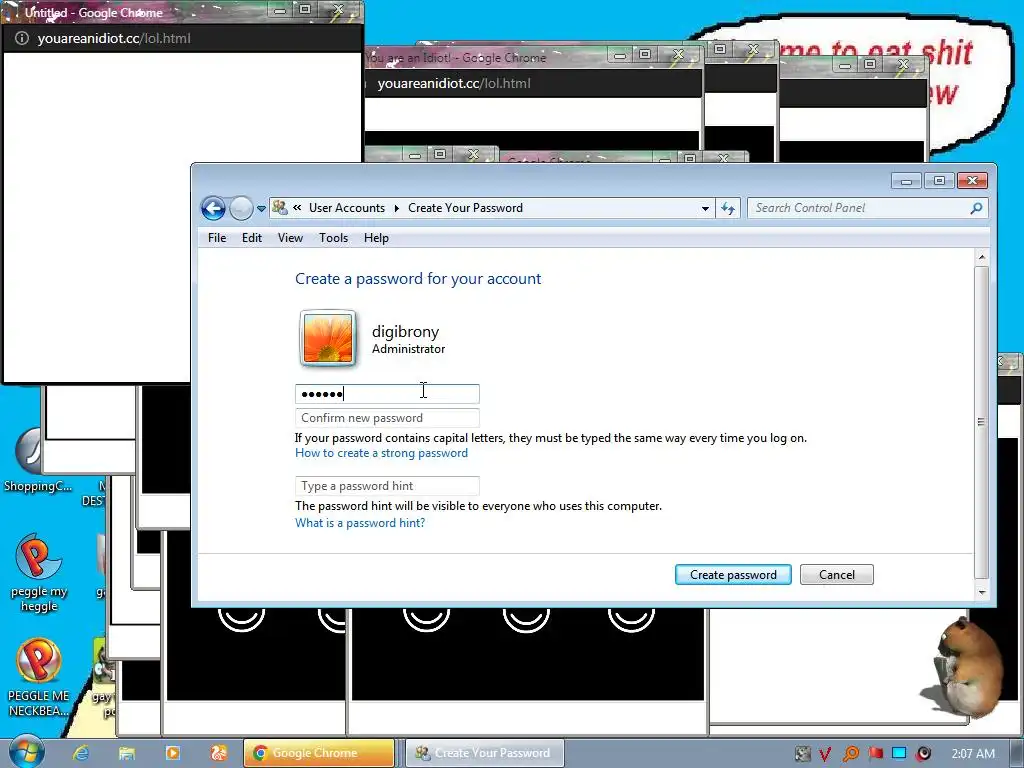Open the Edit menu
The image size is (1024, 768).
[x=251, y=238]
